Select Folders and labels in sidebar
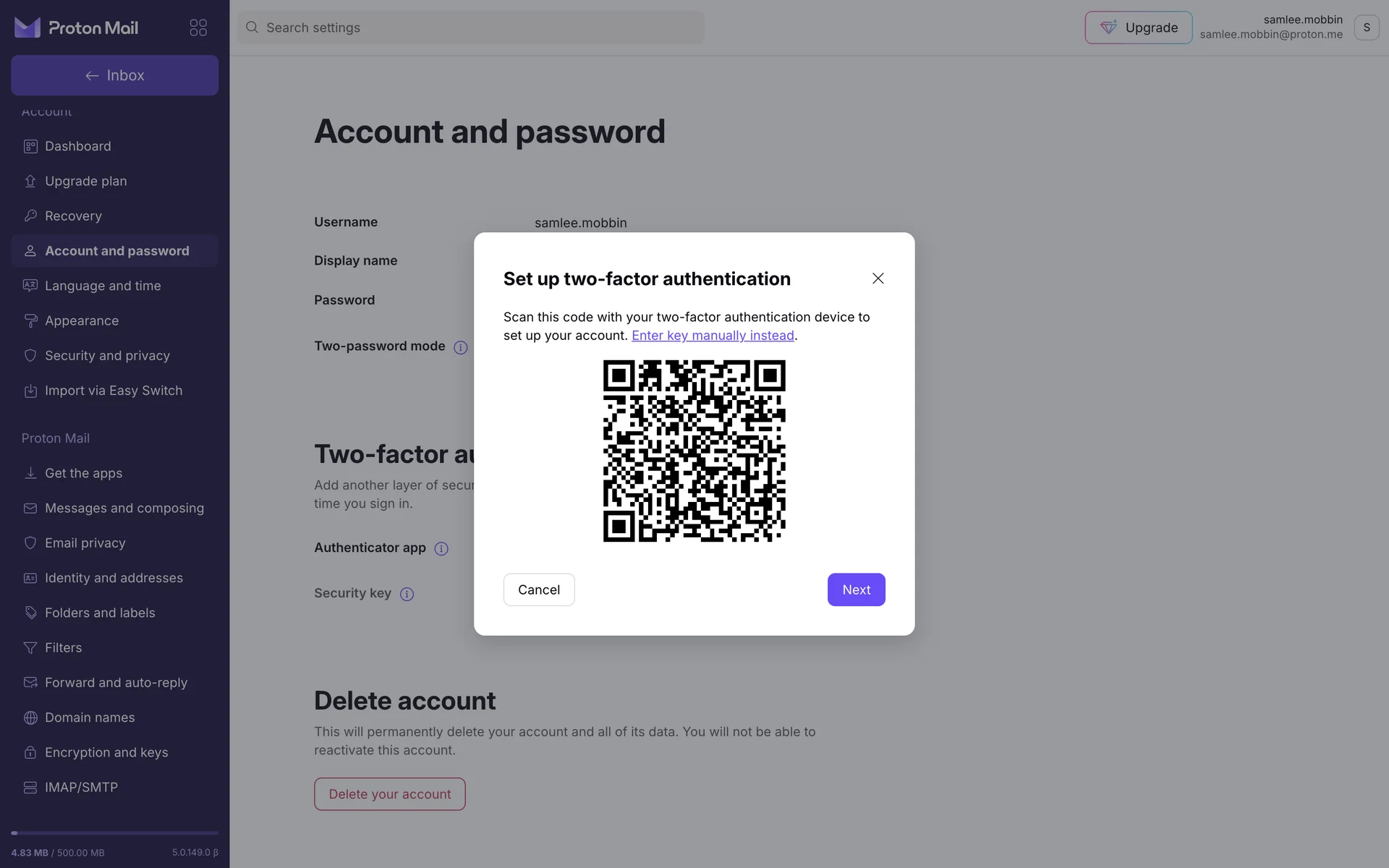 (100, 613)
